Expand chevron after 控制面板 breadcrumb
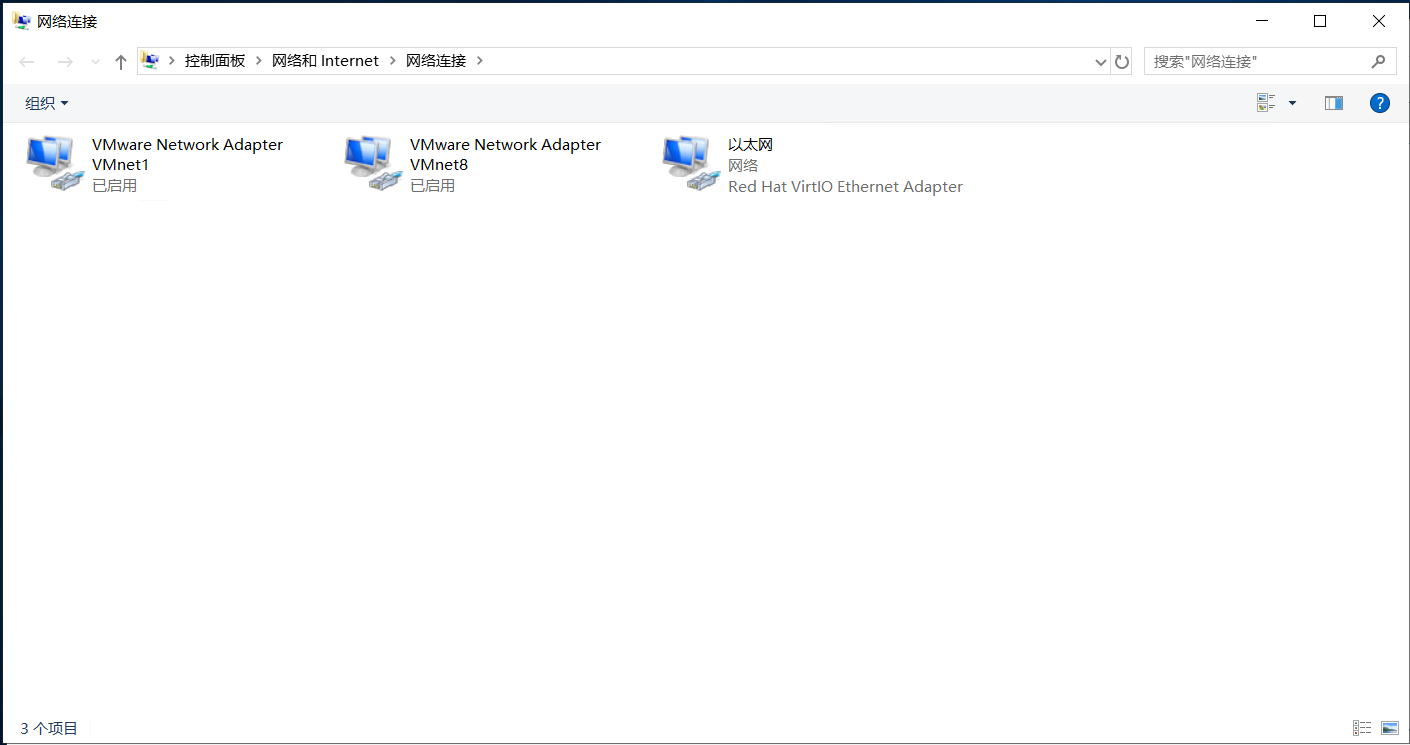 coord(259,61)
